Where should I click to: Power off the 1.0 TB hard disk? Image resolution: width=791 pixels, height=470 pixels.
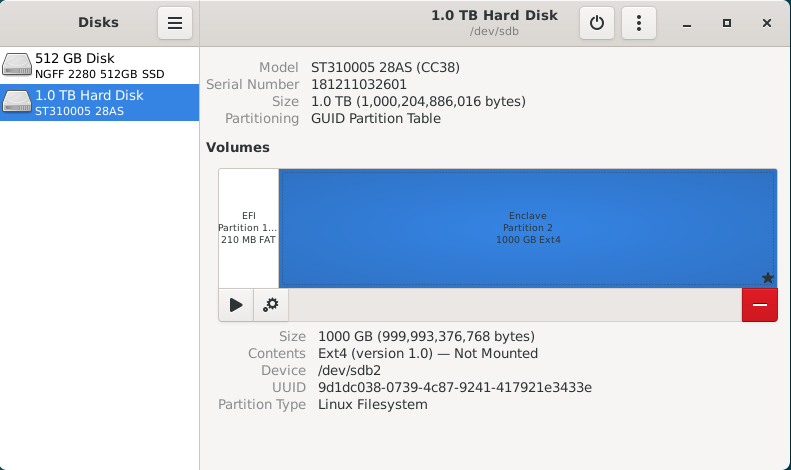tap(597, 23)
